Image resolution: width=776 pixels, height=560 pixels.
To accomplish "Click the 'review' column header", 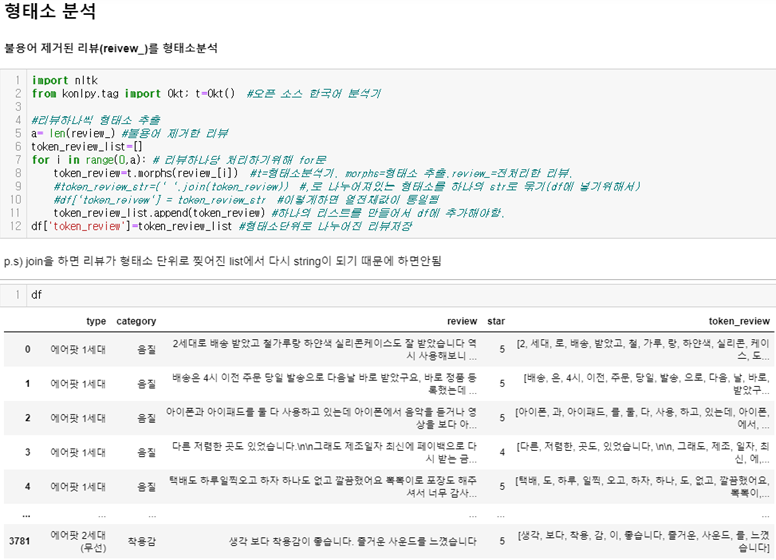I will (x=462, y=321).
